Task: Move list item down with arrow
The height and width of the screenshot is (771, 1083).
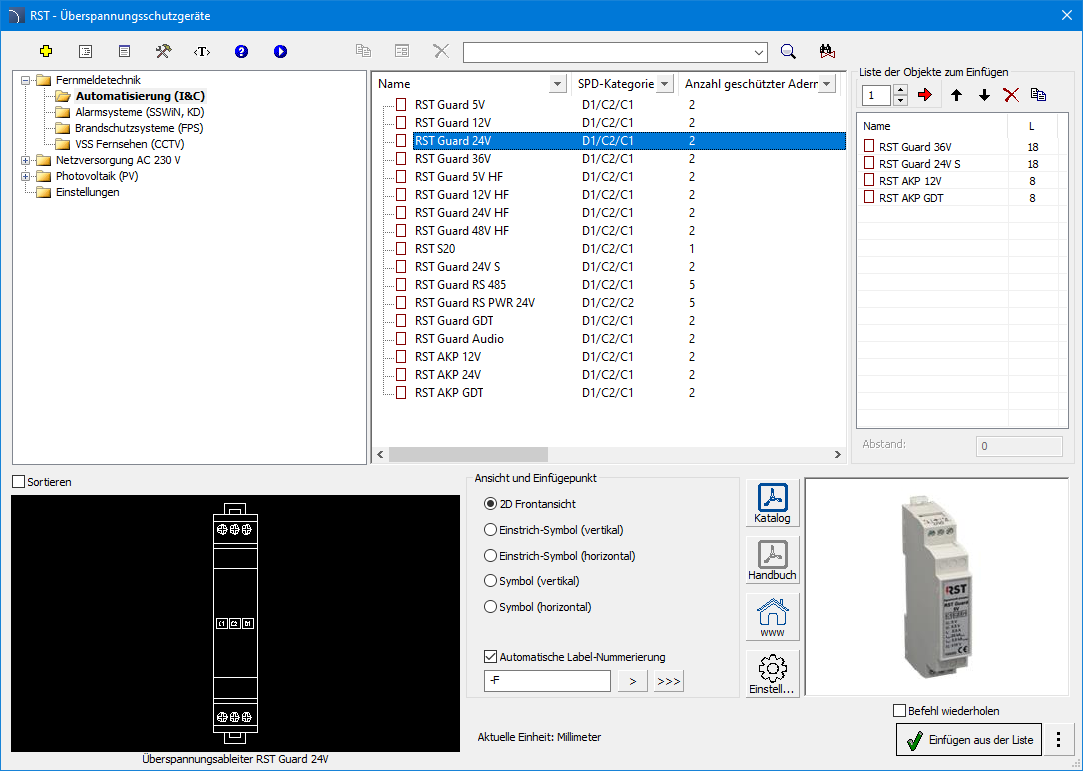Action: click(x=984, y=95)
